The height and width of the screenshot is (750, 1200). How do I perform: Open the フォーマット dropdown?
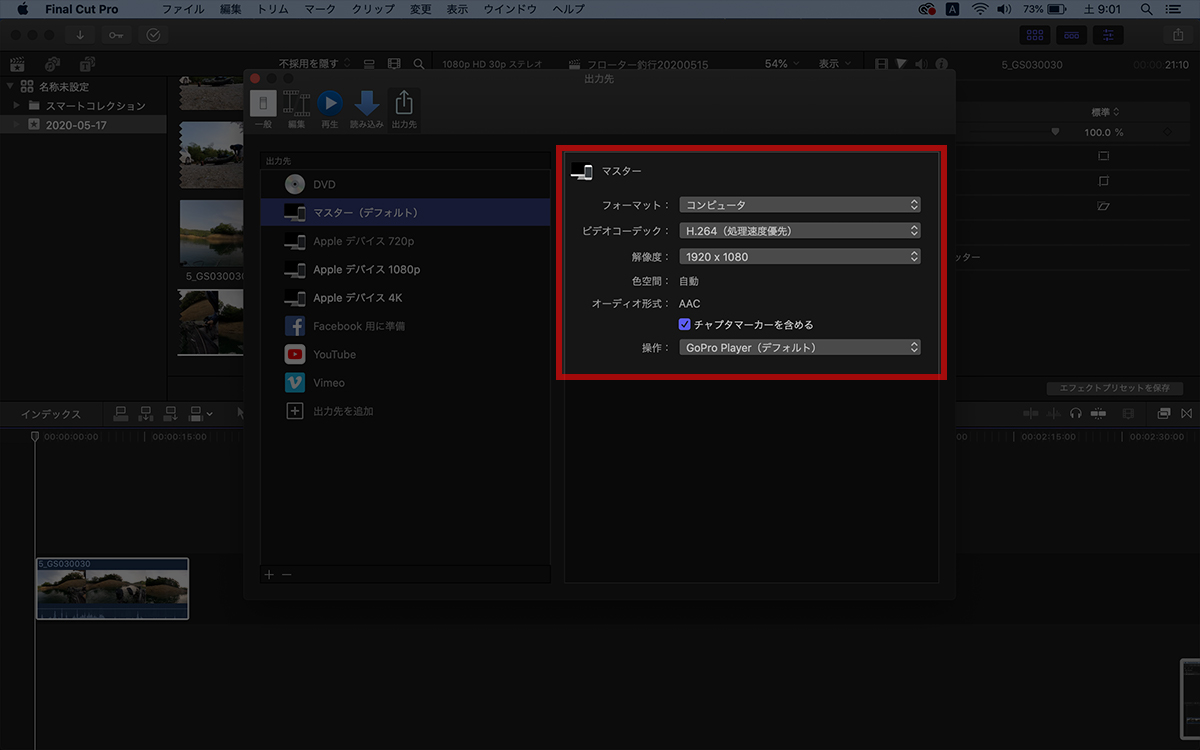[799, 205]
